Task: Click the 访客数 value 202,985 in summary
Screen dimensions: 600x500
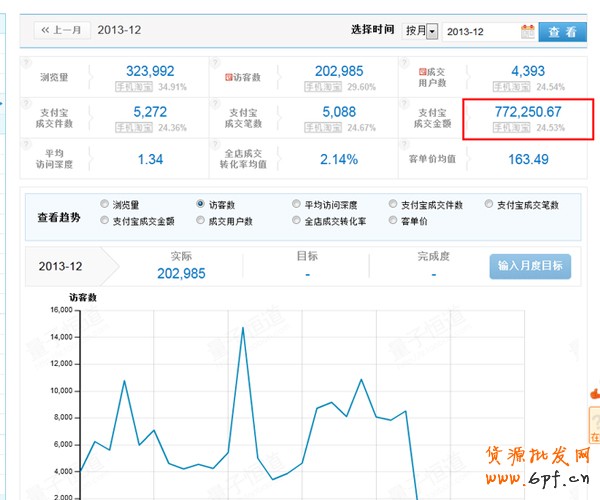Action: click(339, 71)
